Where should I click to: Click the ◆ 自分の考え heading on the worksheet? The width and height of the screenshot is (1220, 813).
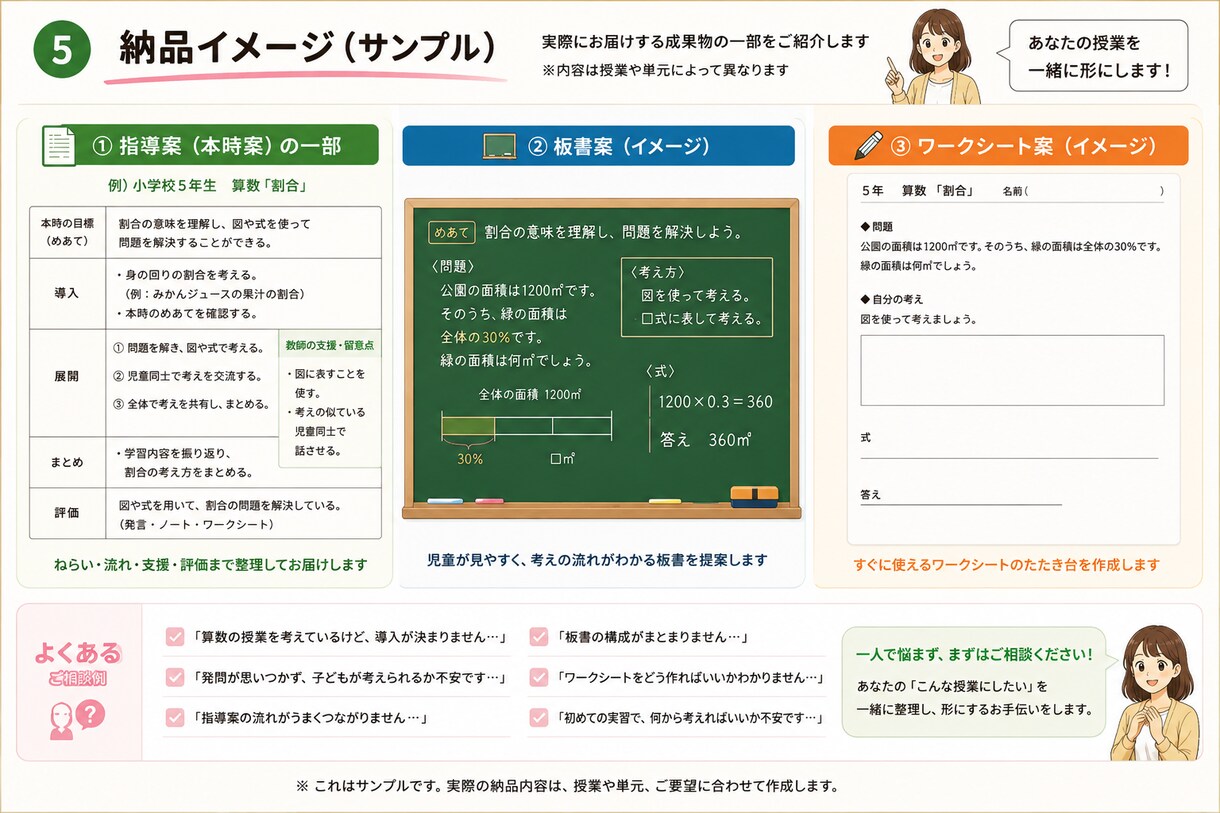[x=892, y=299]
